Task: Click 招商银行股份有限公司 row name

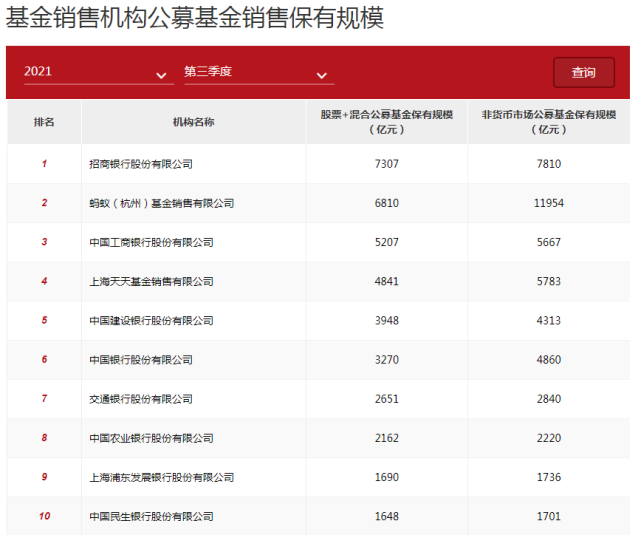Action: [141, 164]
